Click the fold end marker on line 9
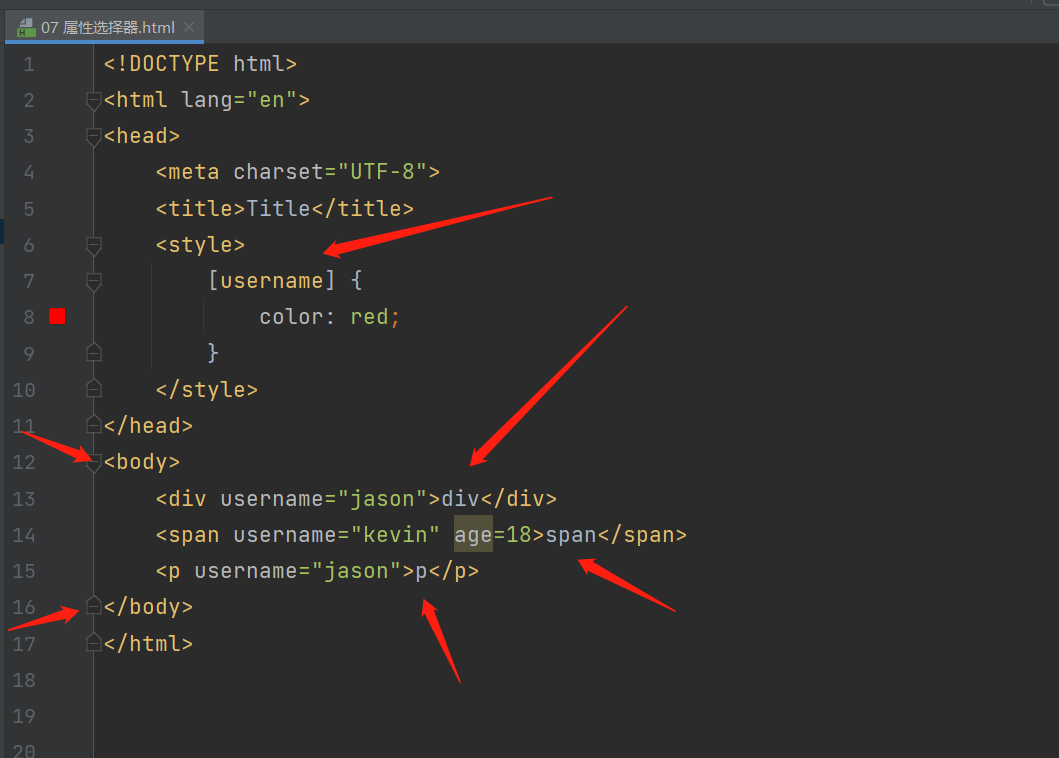The width and height of the screenshot is (1059, 758). click(x=94, y=353)
